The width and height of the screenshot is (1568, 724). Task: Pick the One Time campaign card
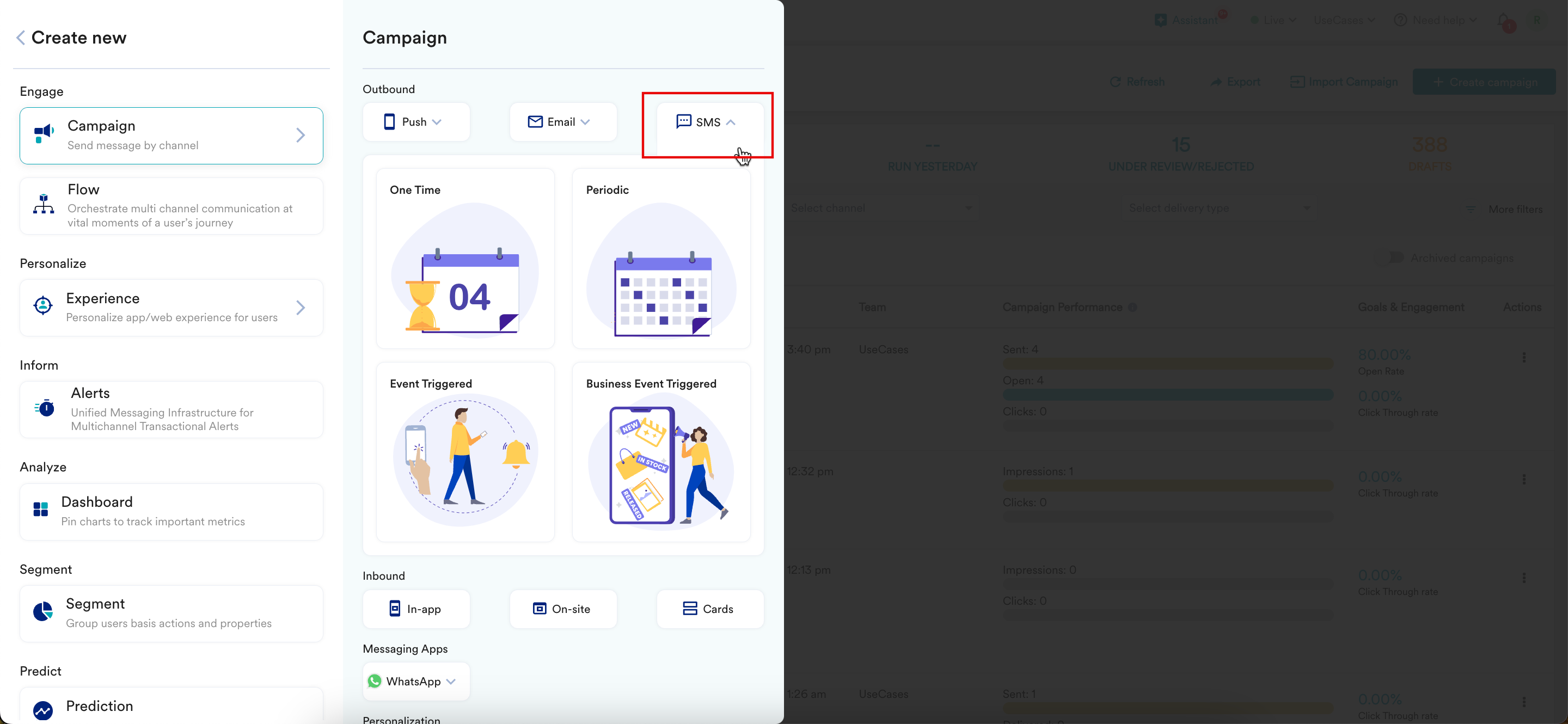point(465,259)
